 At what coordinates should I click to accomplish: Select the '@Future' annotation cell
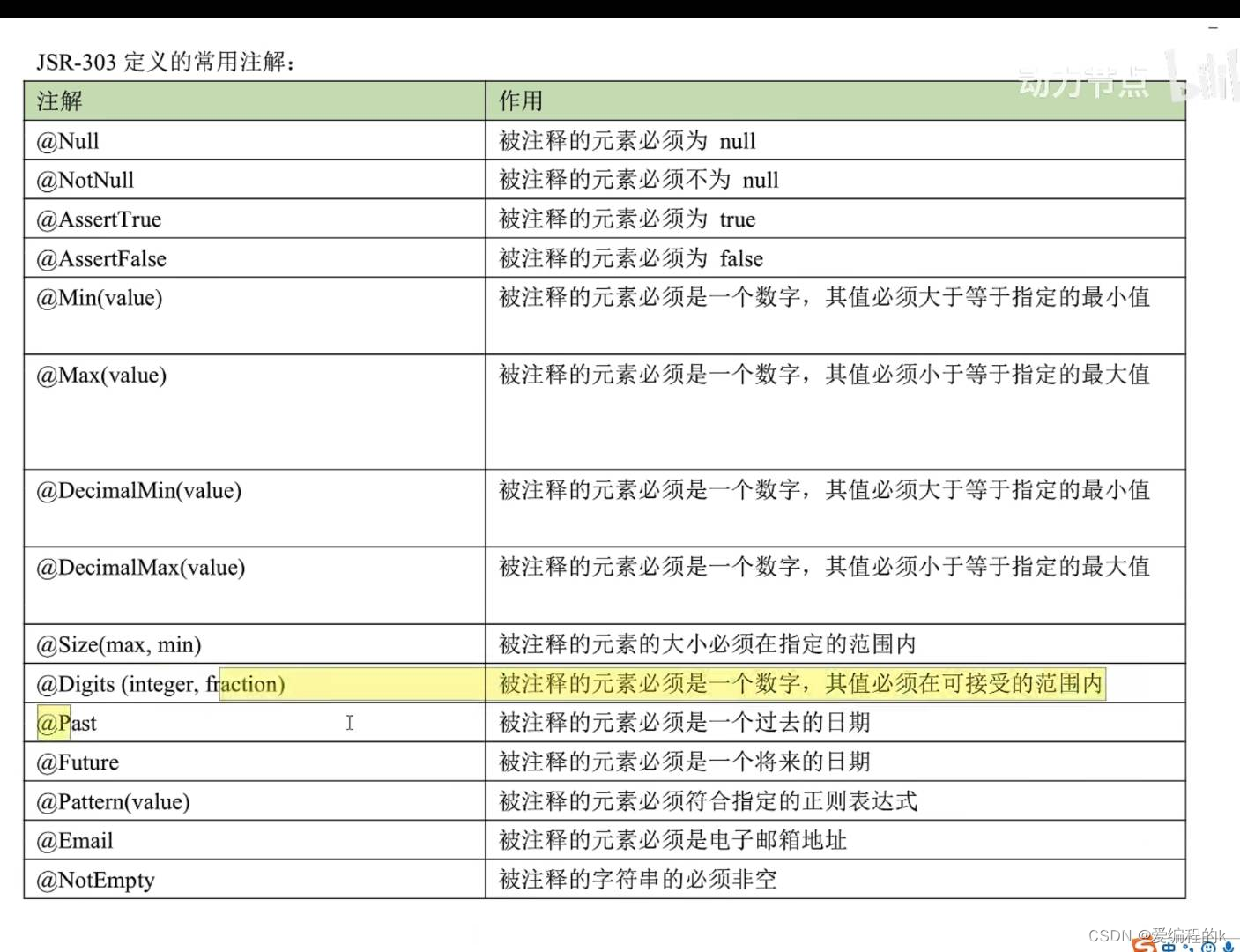254,762
